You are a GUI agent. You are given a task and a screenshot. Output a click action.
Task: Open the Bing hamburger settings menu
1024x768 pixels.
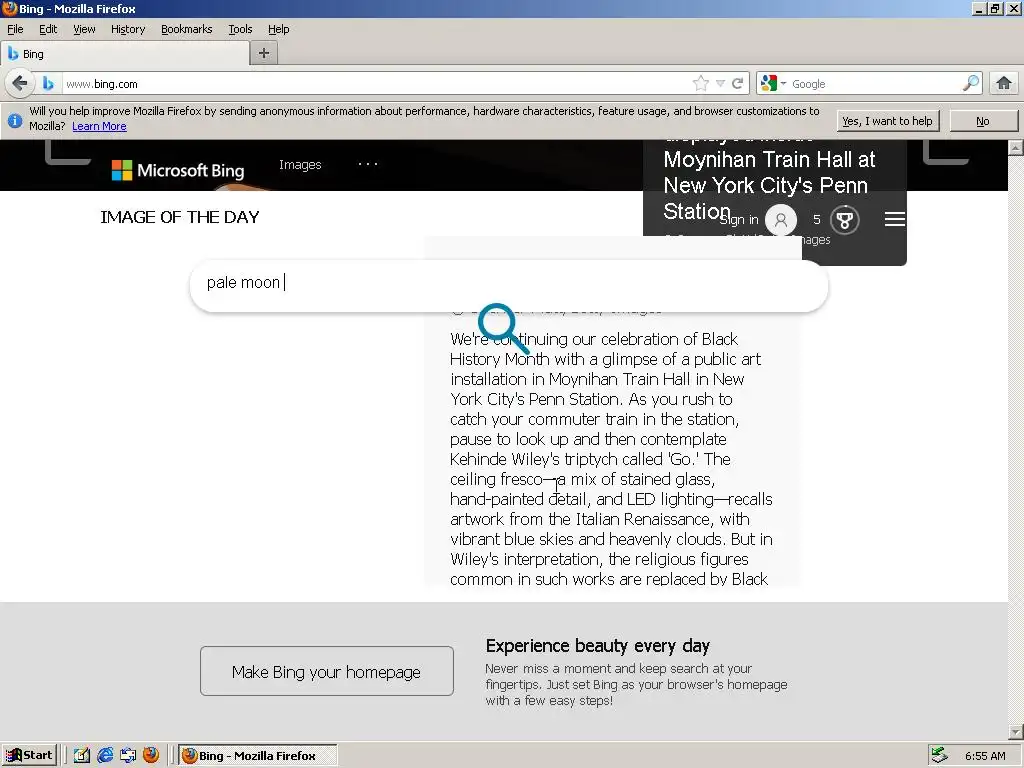895,219
